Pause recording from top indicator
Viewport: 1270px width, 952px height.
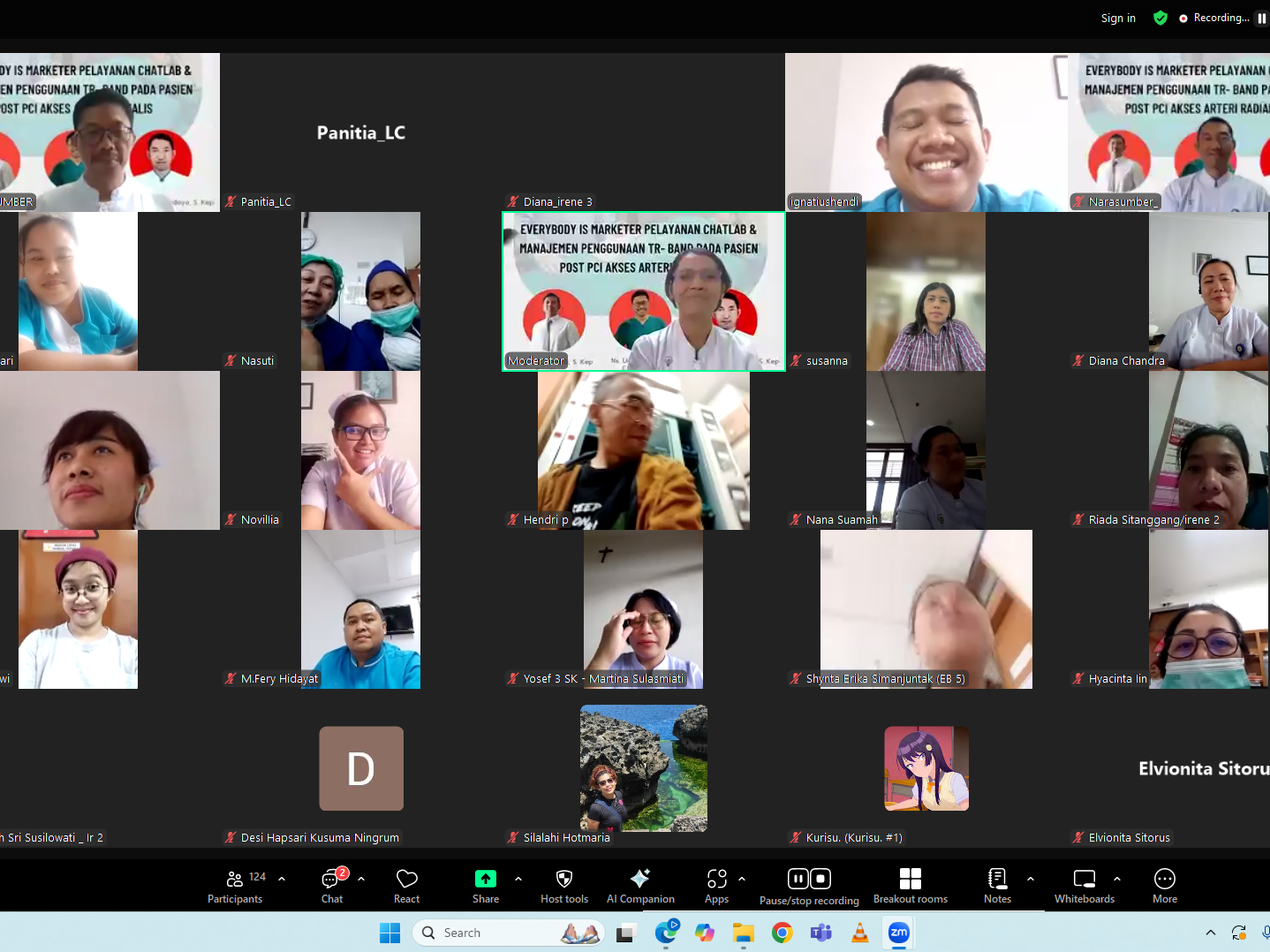point(1261,19)
